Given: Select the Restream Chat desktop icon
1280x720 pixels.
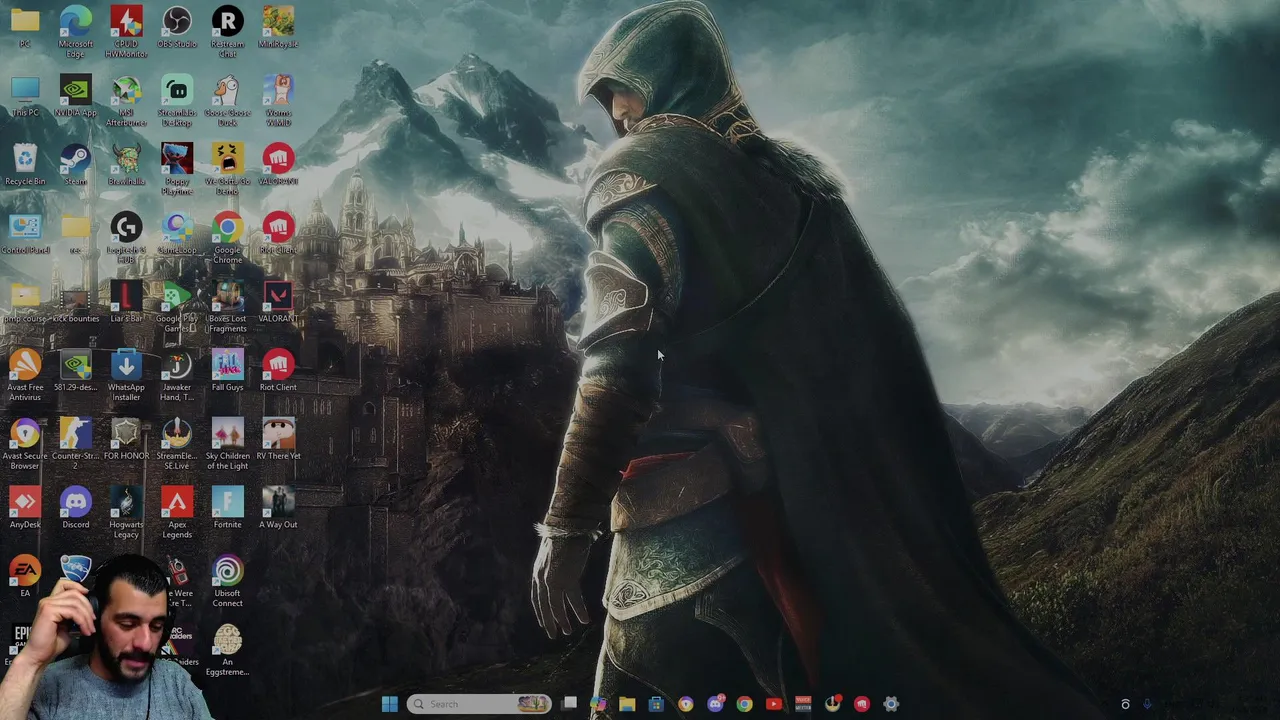Looking at the screenshot, I should 227,30.
